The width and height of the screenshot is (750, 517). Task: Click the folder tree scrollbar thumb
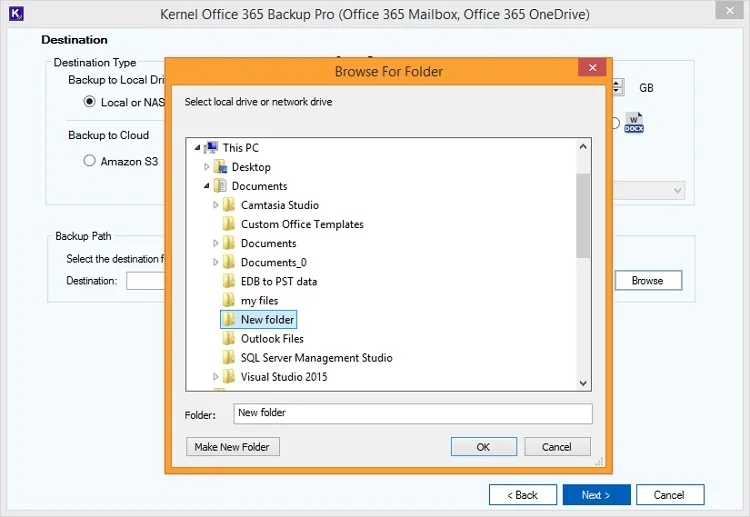point(583,215)
